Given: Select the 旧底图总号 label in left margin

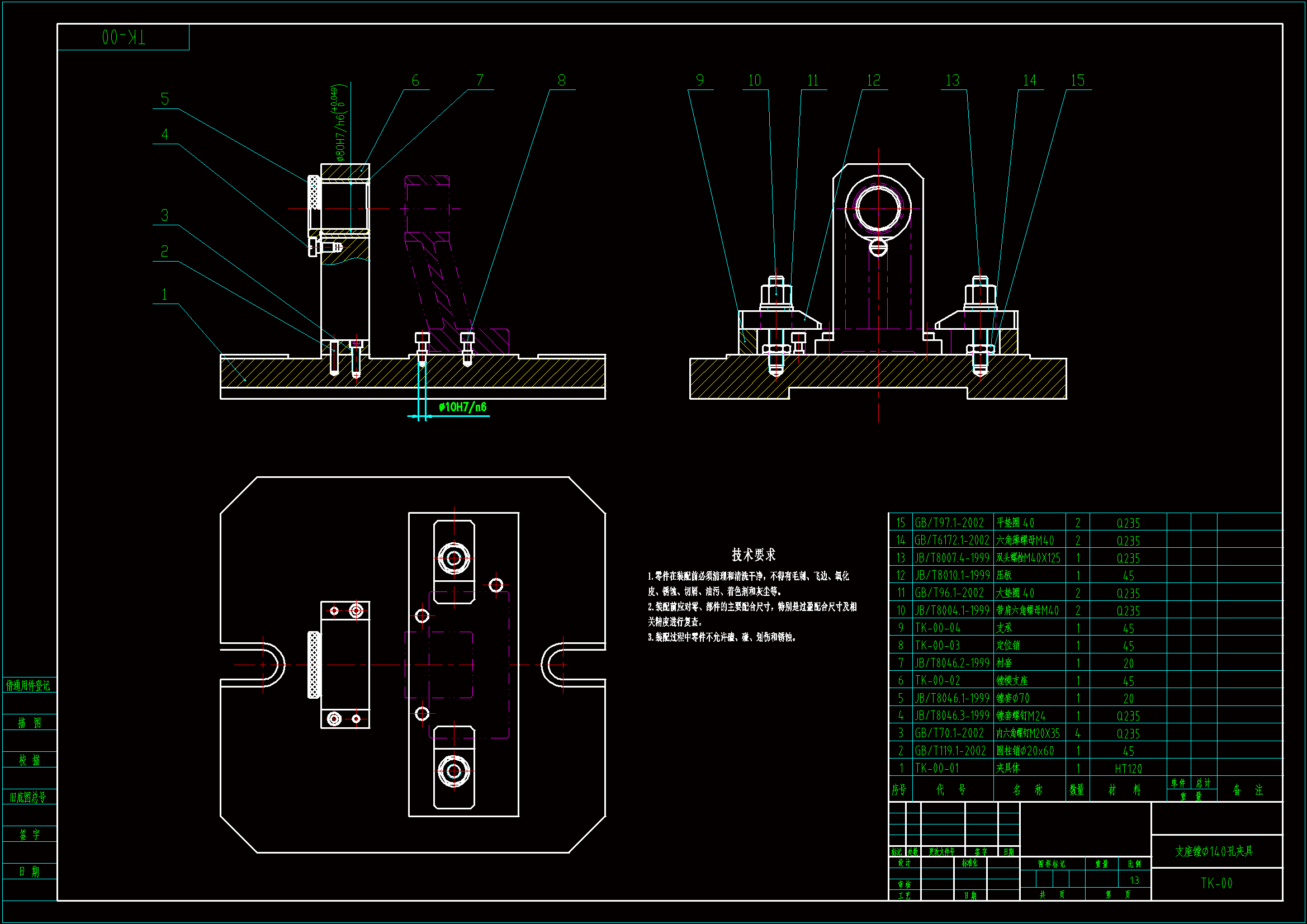Looking at the screenshot, I should (x=28, y=797).
